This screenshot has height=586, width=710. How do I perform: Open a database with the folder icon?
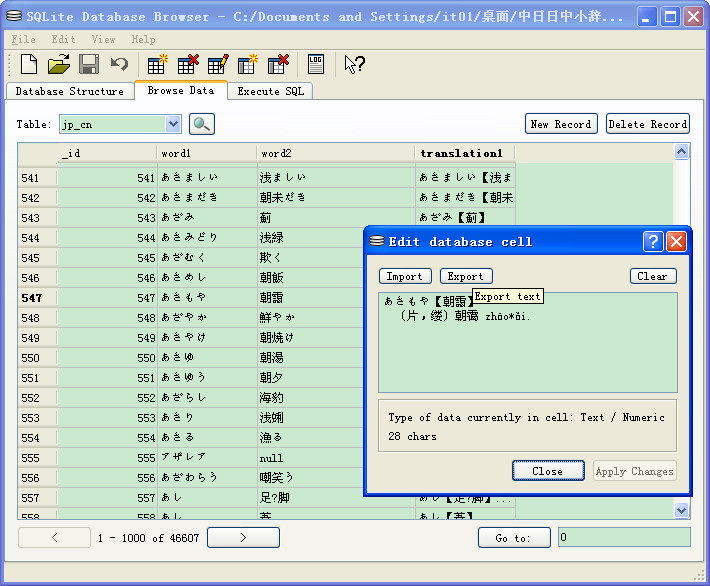click(x=59, y=64)
